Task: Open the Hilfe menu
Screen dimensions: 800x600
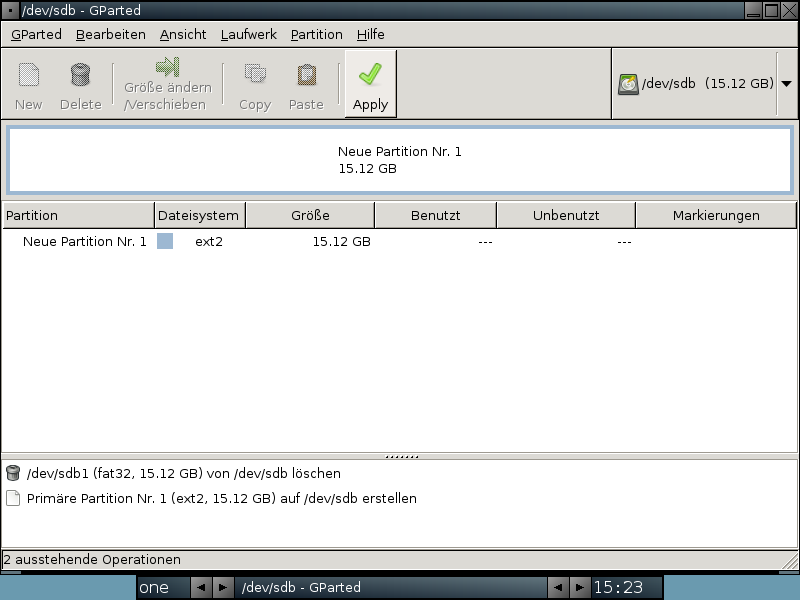Action: click(371, 34)
